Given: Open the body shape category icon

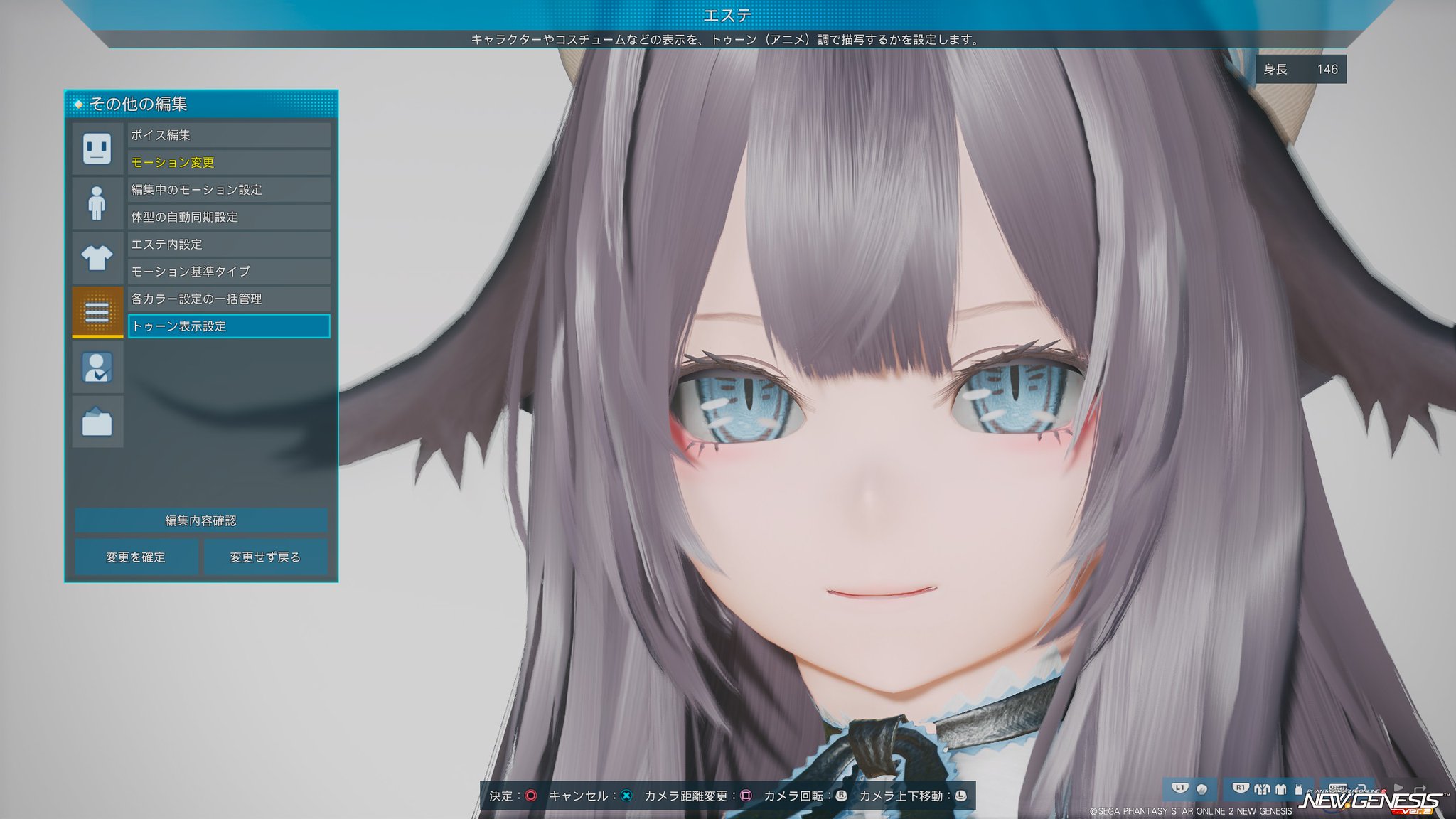Looking at the screenshot, I should tap(97, 203).
